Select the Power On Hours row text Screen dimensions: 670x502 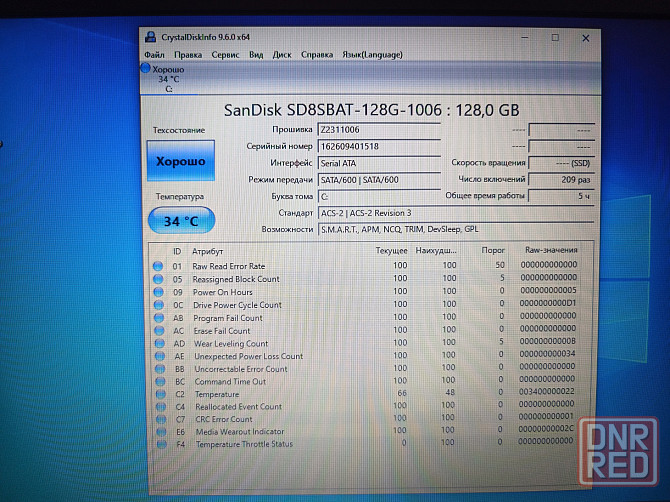click(x=223, y=292)
